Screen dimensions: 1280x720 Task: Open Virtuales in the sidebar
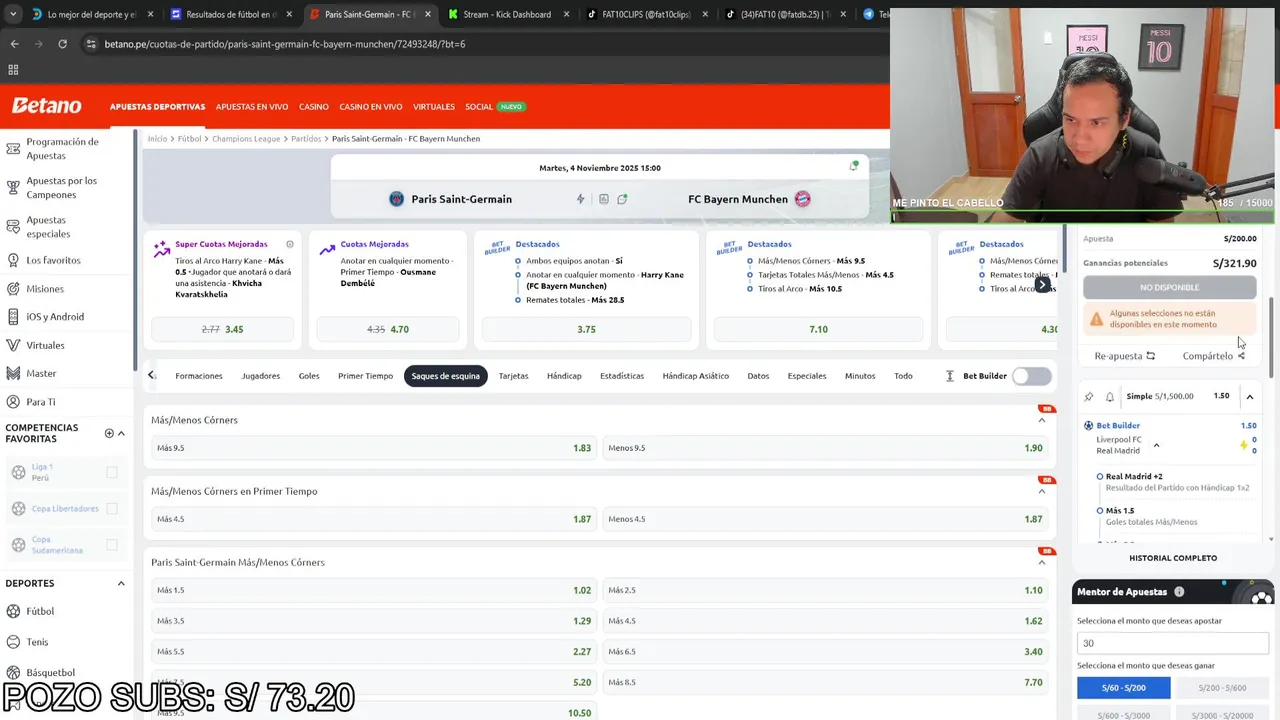click(45, 345)
